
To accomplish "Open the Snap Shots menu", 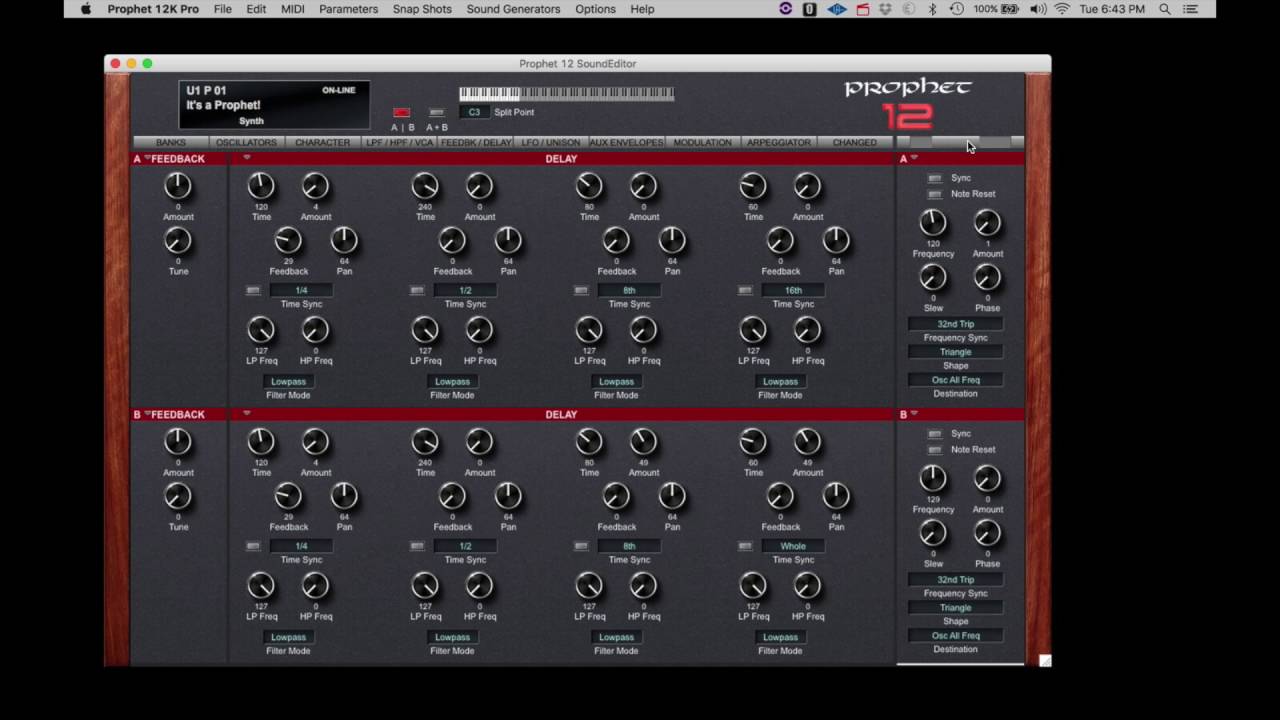I will click(x=422, y=9).
